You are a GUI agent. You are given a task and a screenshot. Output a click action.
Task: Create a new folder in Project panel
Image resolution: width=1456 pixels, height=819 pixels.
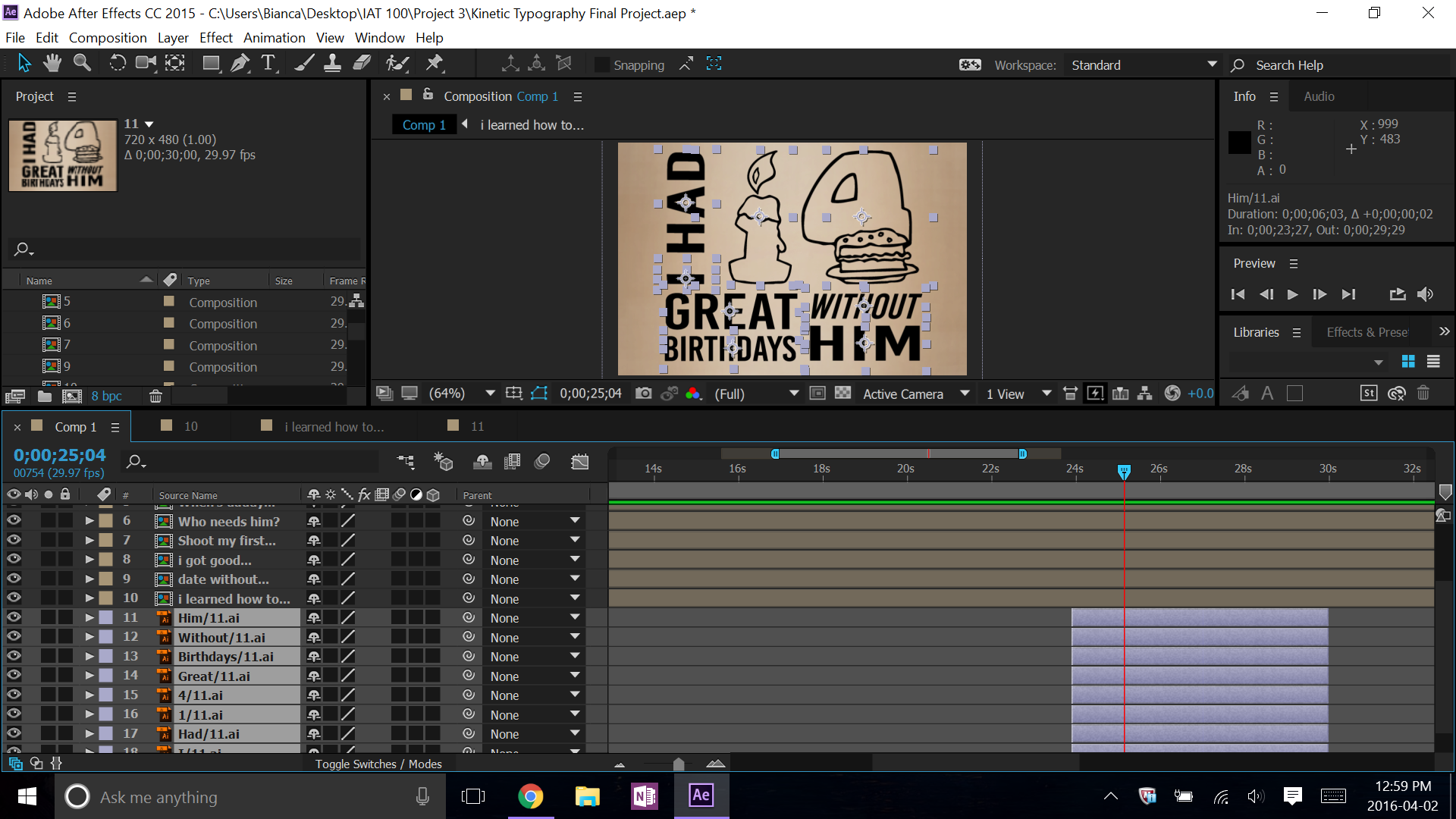coord(45,396)
